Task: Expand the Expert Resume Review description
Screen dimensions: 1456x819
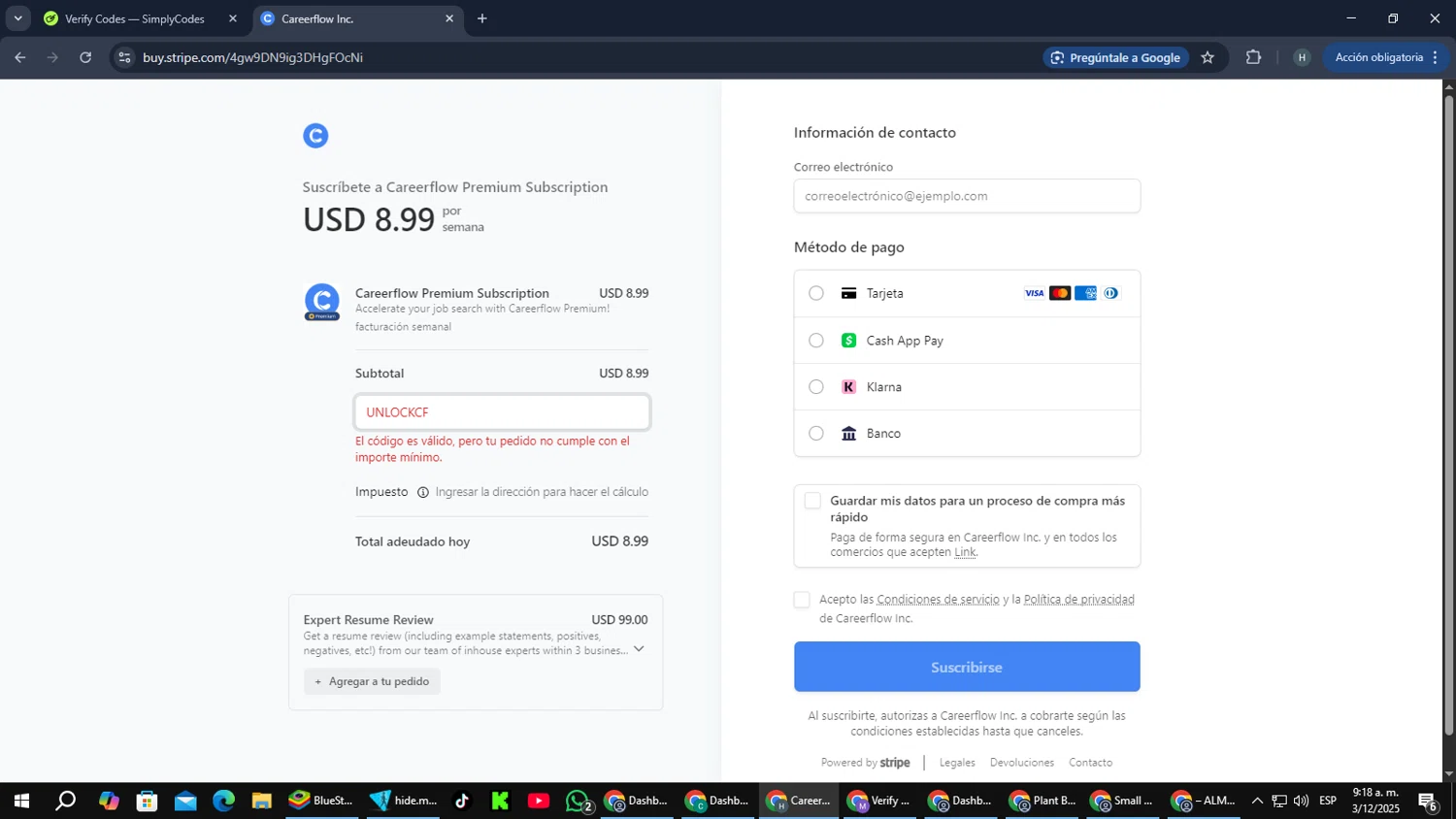Action: (x=638, y=649)
